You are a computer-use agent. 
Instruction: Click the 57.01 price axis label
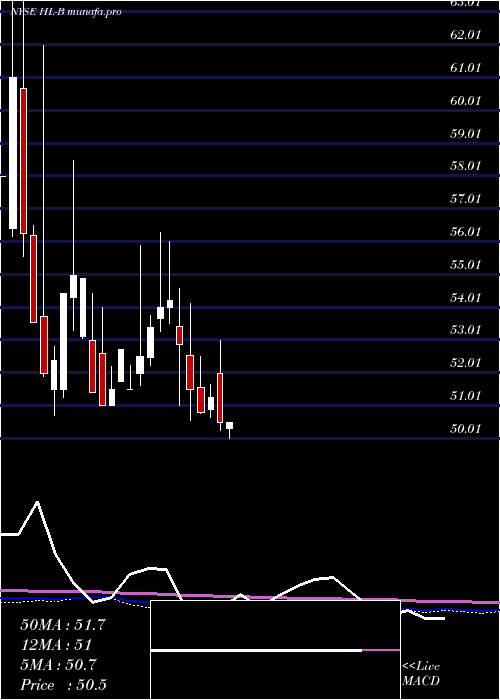(x=466, y=199)
